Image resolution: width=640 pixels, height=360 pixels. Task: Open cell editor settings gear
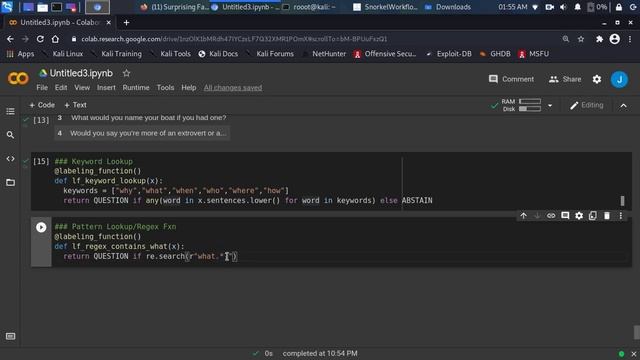point(579,216)
